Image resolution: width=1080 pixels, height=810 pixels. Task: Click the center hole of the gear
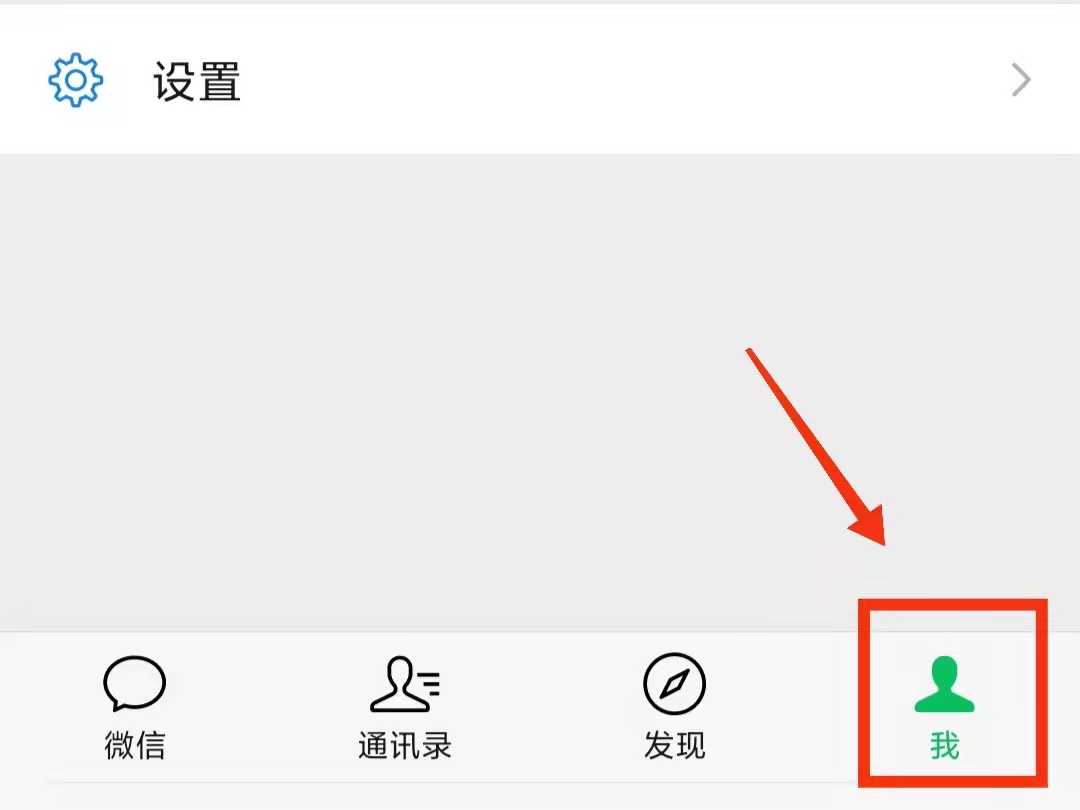click(76, 80)
